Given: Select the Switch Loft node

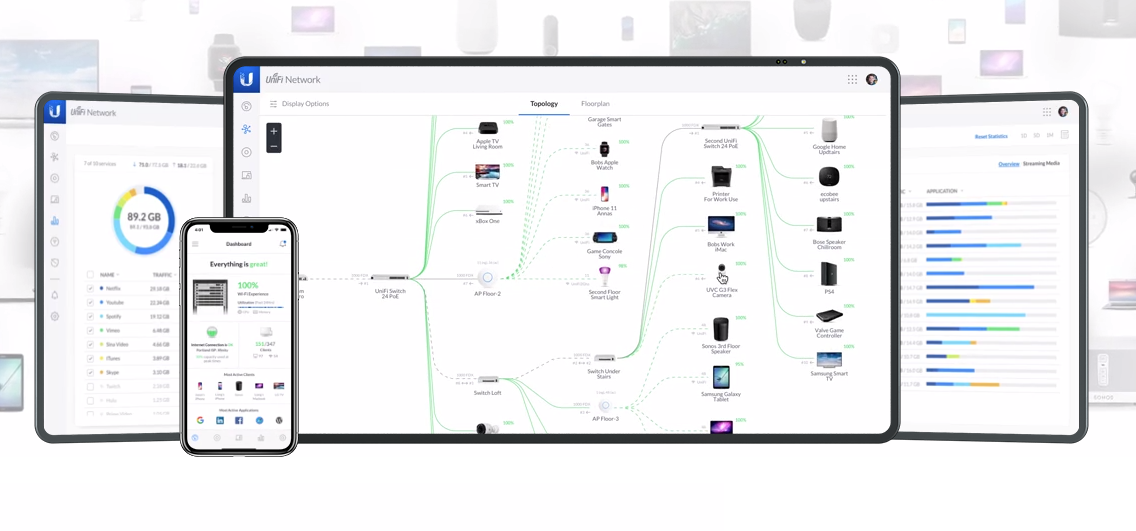Looking at the screenshot, I should point(488,385).
